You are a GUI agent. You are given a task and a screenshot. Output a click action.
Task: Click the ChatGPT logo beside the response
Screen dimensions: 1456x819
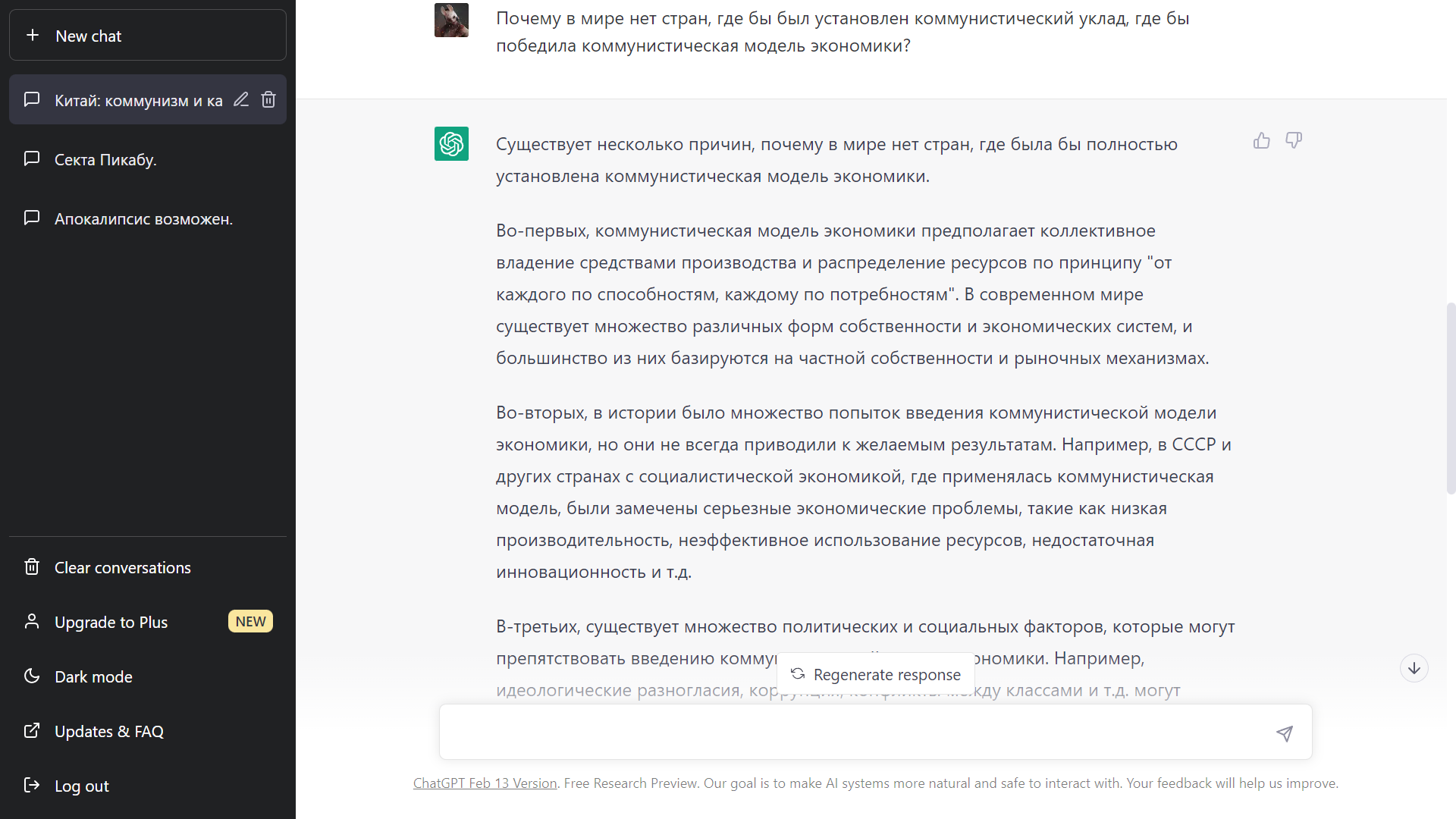tap(451, 143)
